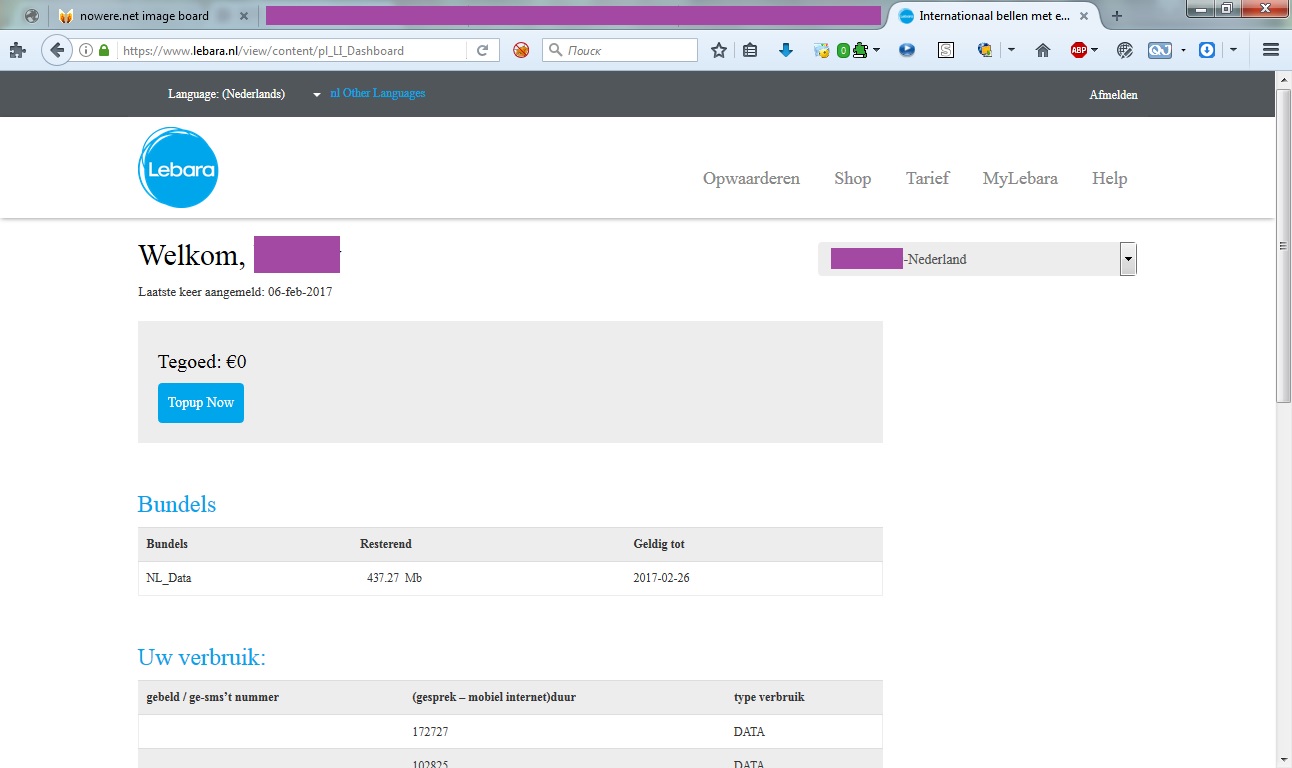Click the green figure extension icon

pyautogui.click(x=859, y=50)
